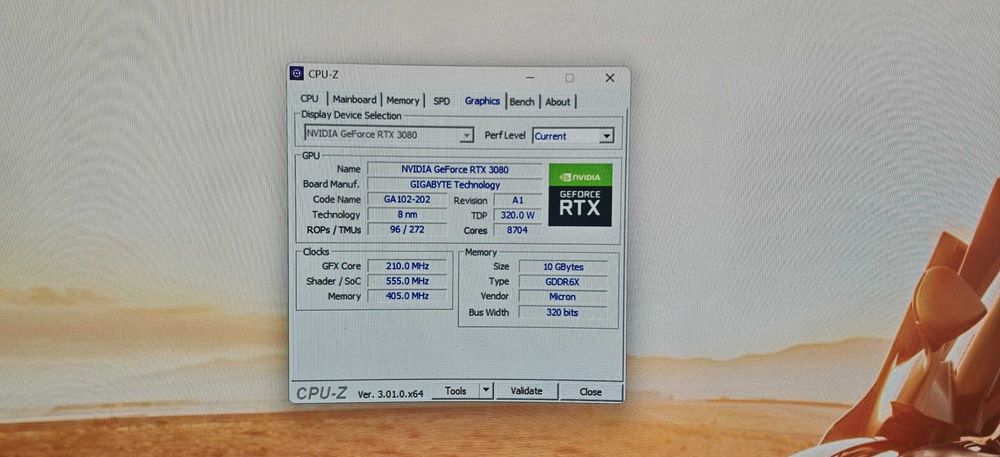Click the CPU-Z window title text
Screen dimensions: 1000x457
pos(323,75)
